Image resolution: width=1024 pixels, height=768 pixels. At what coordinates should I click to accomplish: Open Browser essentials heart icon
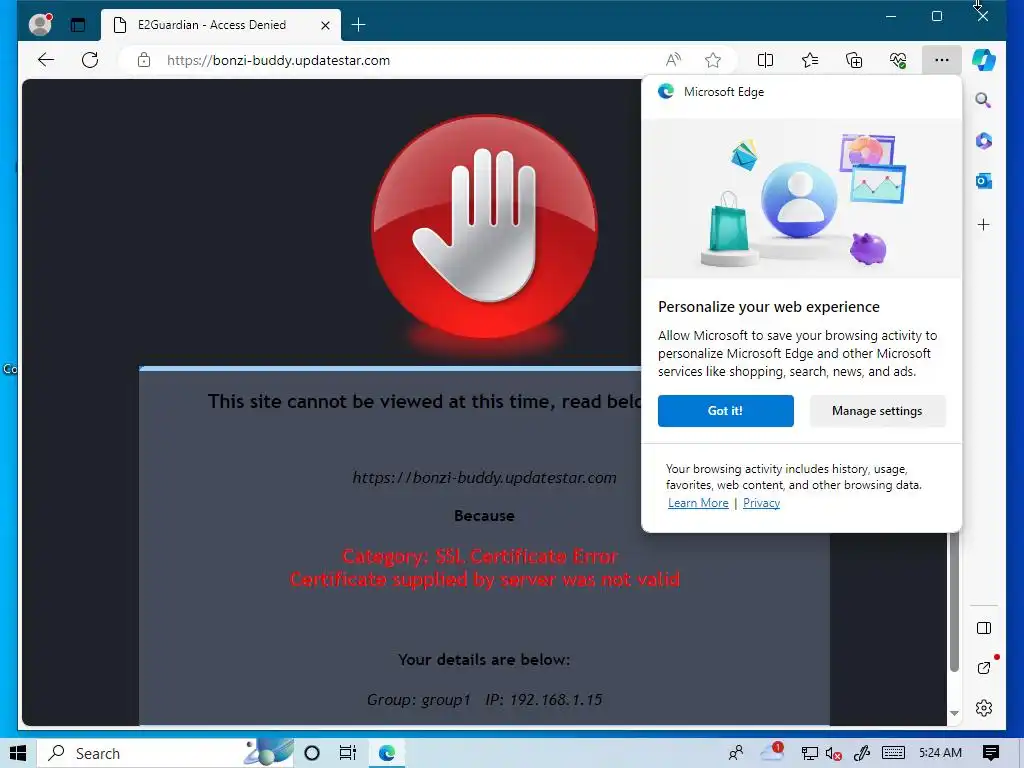898,60
